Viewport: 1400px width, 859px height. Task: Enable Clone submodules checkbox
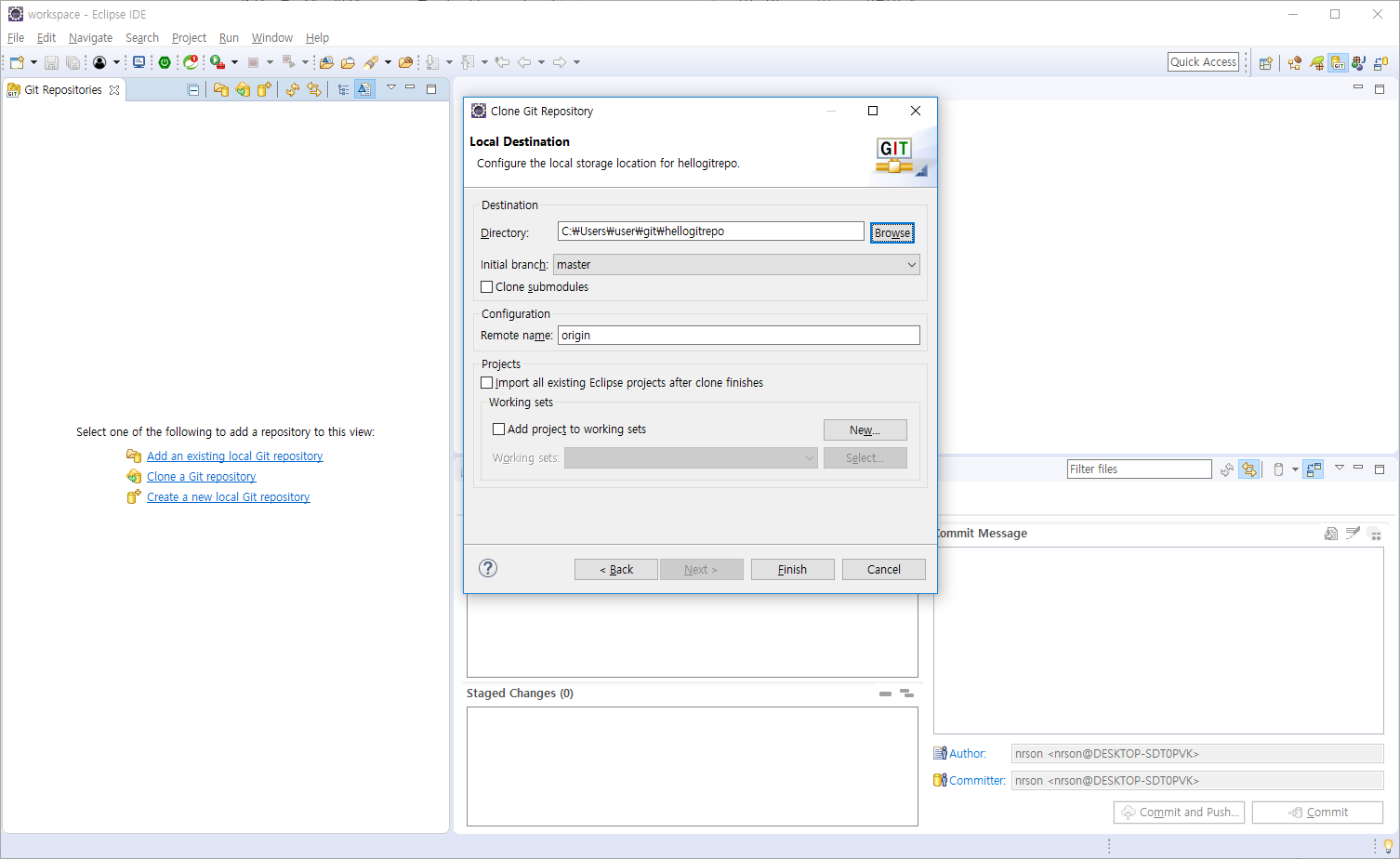[x=486, y=287]
